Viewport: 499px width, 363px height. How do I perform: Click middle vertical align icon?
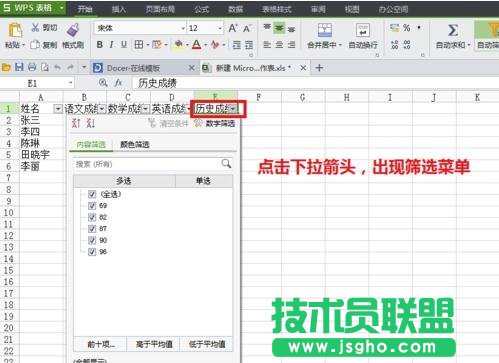pyautogui.click(x=279, y=28)
